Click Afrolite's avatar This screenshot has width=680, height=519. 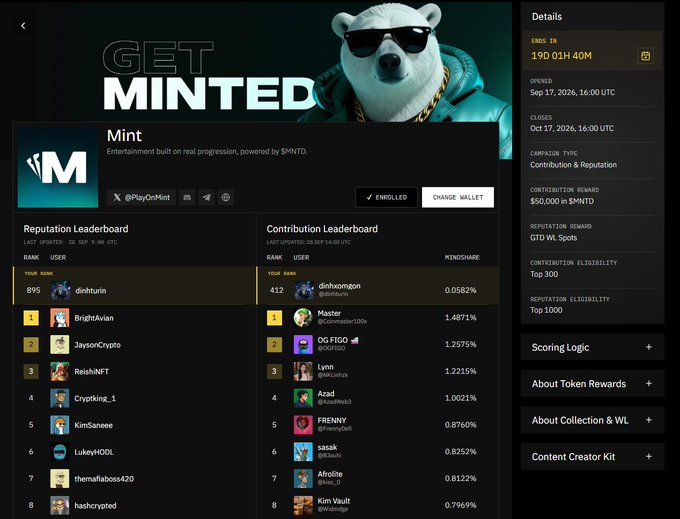tap(303, 479)
